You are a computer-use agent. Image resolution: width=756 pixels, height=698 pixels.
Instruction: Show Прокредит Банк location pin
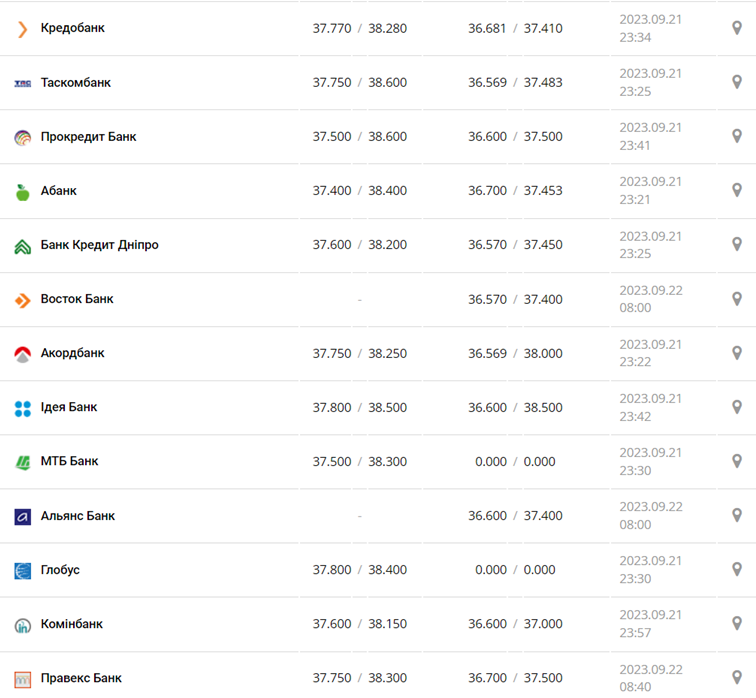pyautogui.click(x=737, y=136)
